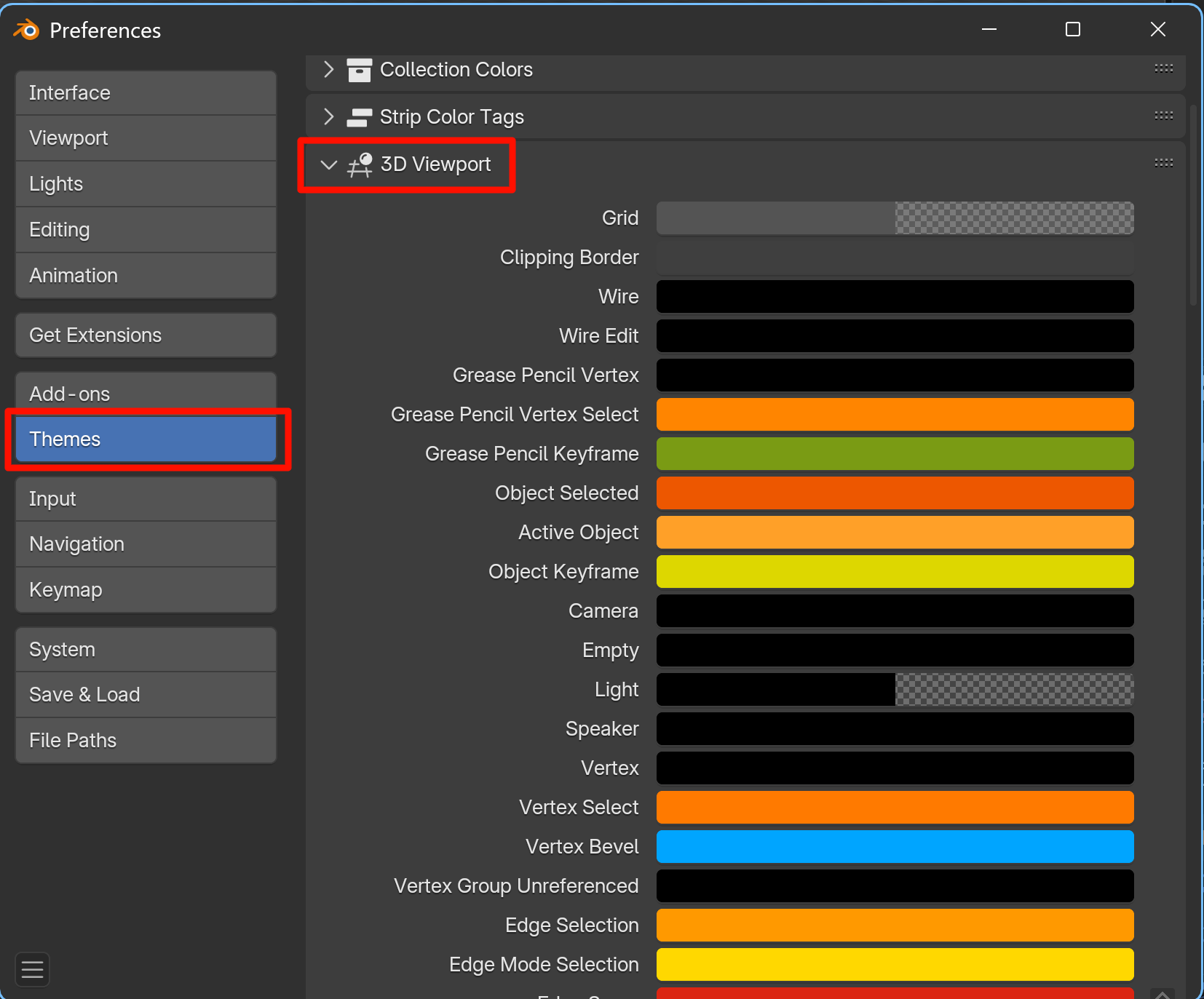The image size is (1204, 999).
Task: Open Get Extensions section
Action: [x=146, y=335]
